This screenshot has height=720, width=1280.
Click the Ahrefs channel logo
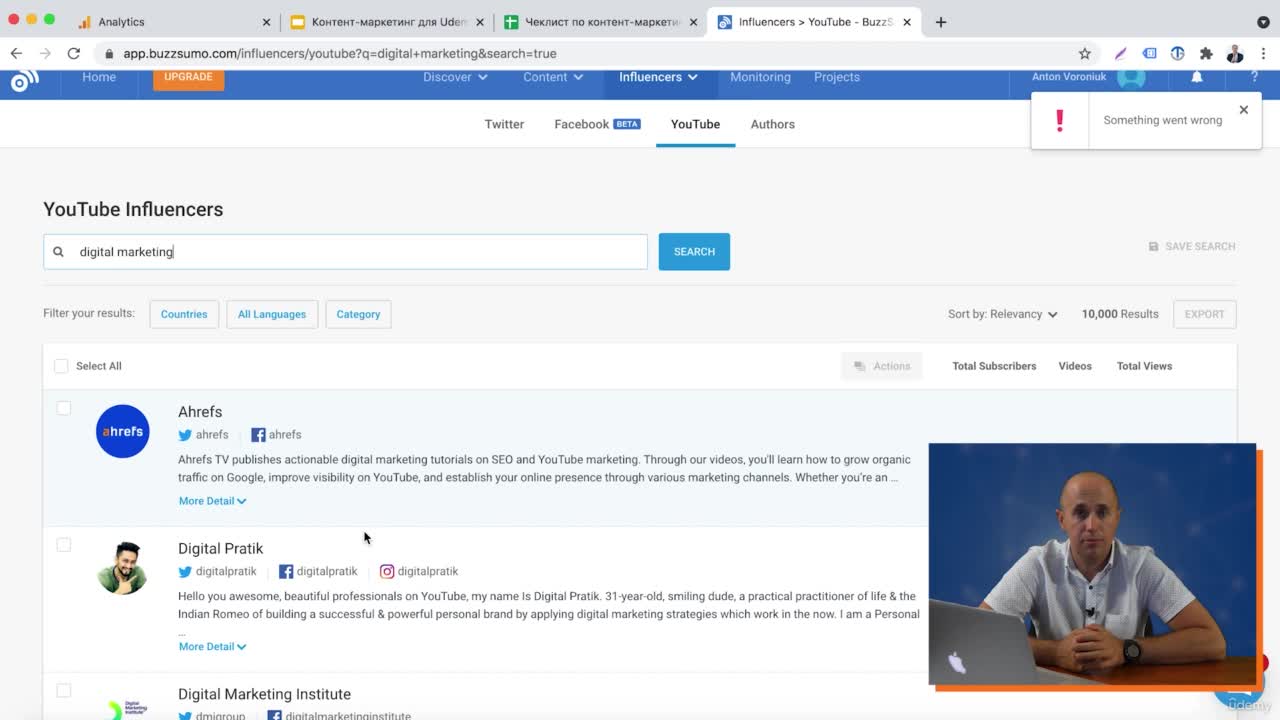(x=122, y=431)
